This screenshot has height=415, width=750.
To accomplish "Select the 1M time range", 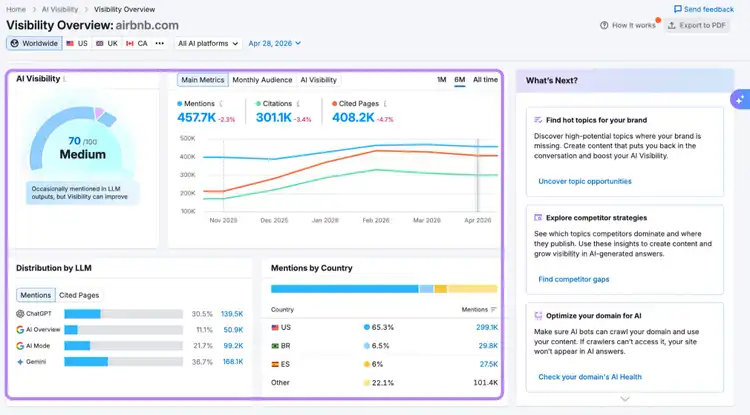I will [441, 80].
